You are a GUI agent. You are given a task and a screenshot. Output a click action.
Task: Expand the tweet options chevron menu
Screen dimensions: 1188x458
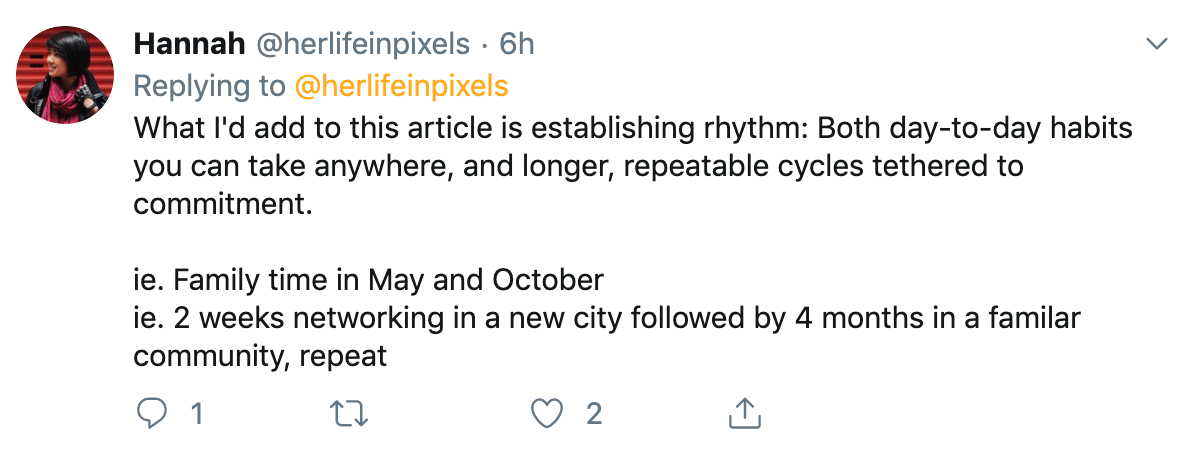[x=1156, y=44]
